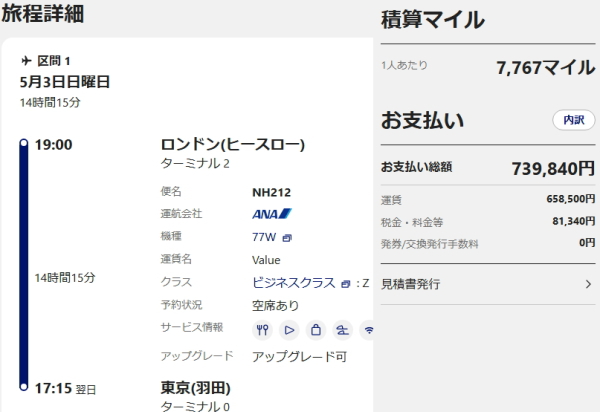Click the 東京(羽田) arrival airport

coord(196,388)
